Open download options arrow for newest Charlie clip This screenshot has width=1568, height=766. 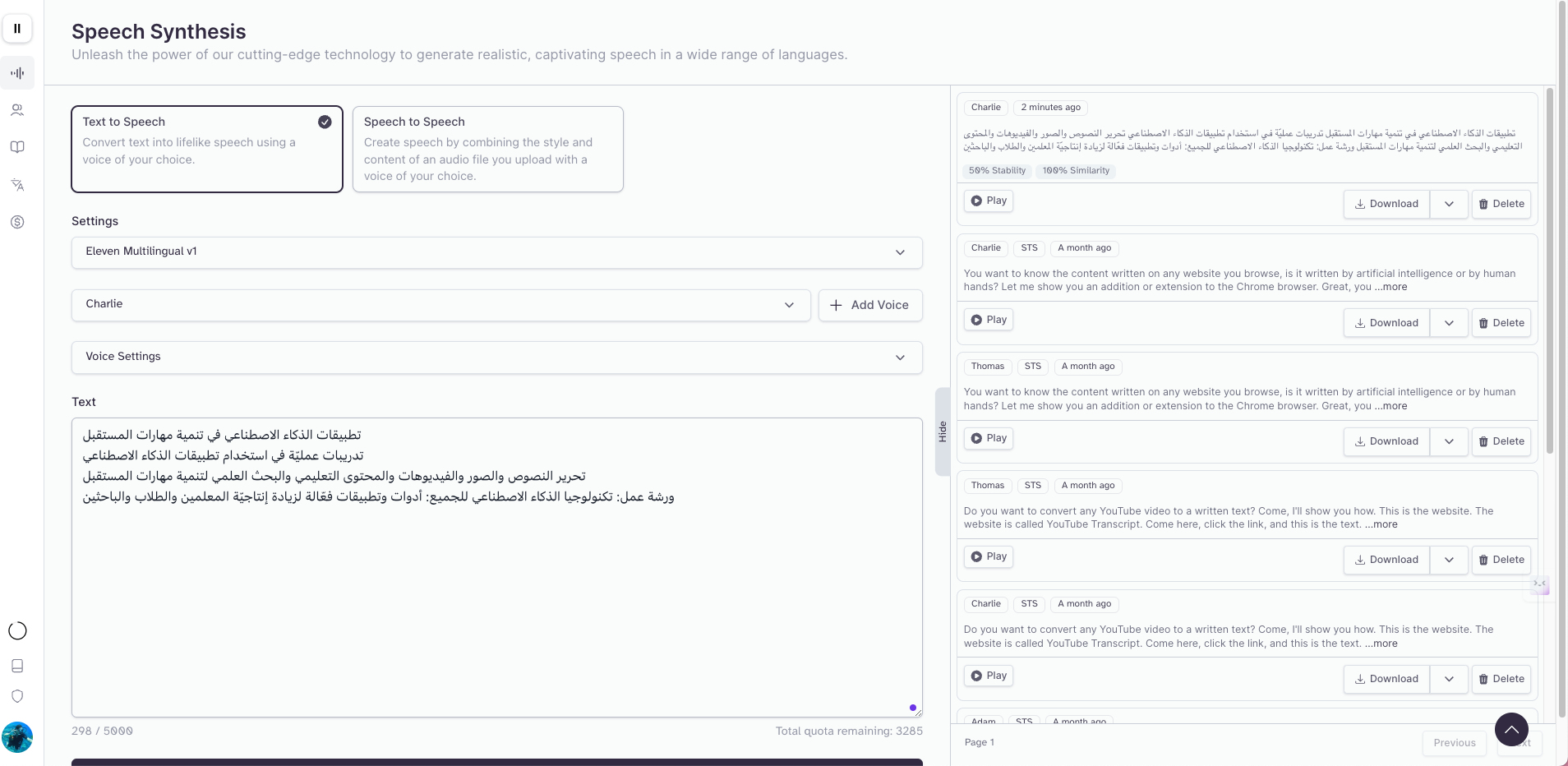(1449, 204)
